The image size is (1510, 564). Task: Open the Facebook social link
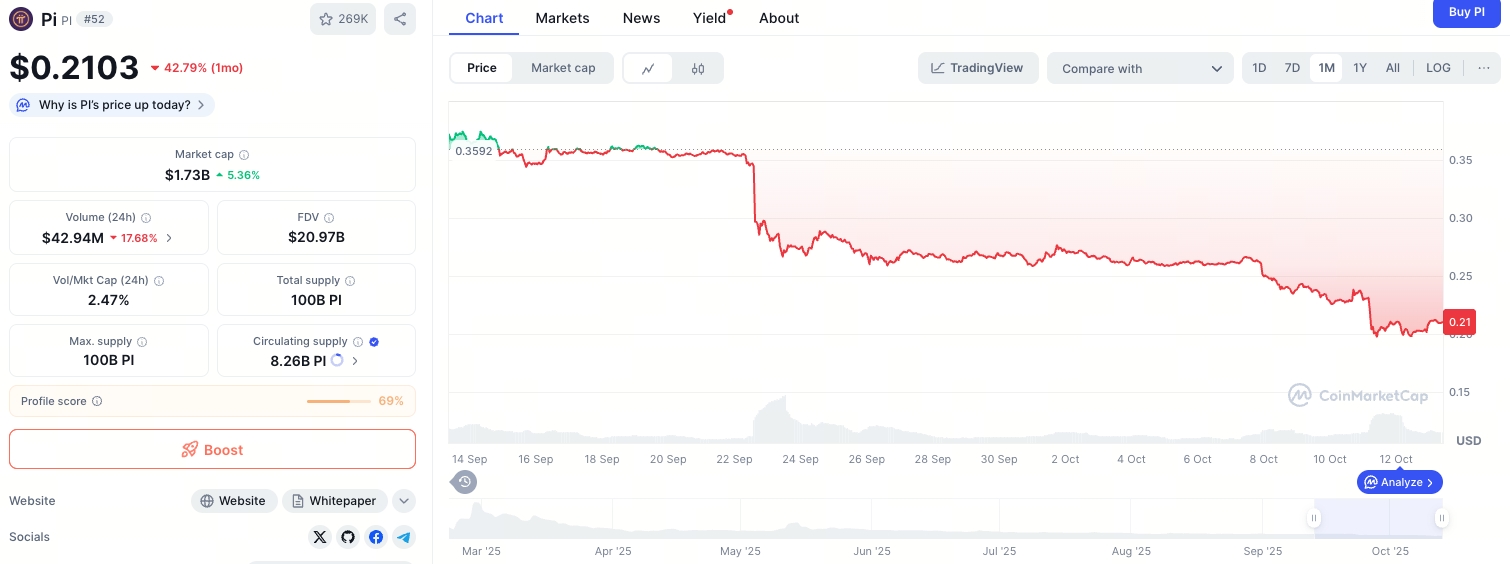[x=376, y=537]
